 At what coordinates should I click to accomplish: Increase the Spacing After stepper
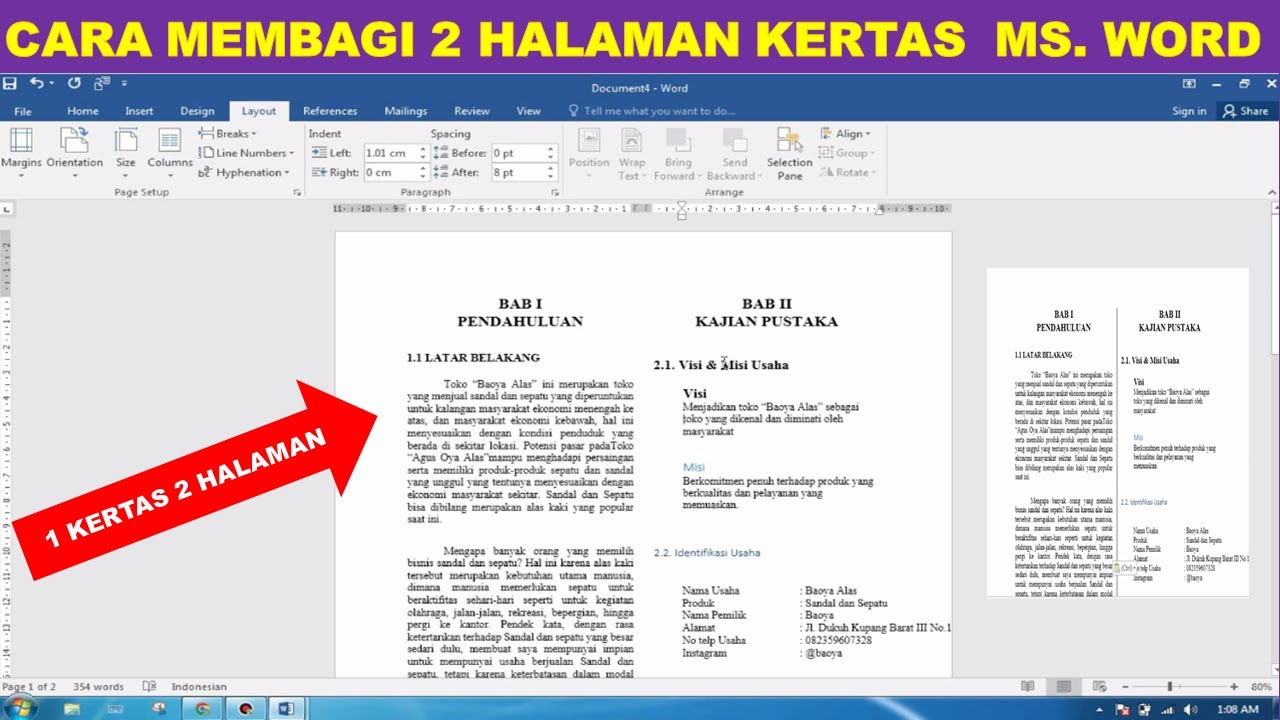[550, 168]
